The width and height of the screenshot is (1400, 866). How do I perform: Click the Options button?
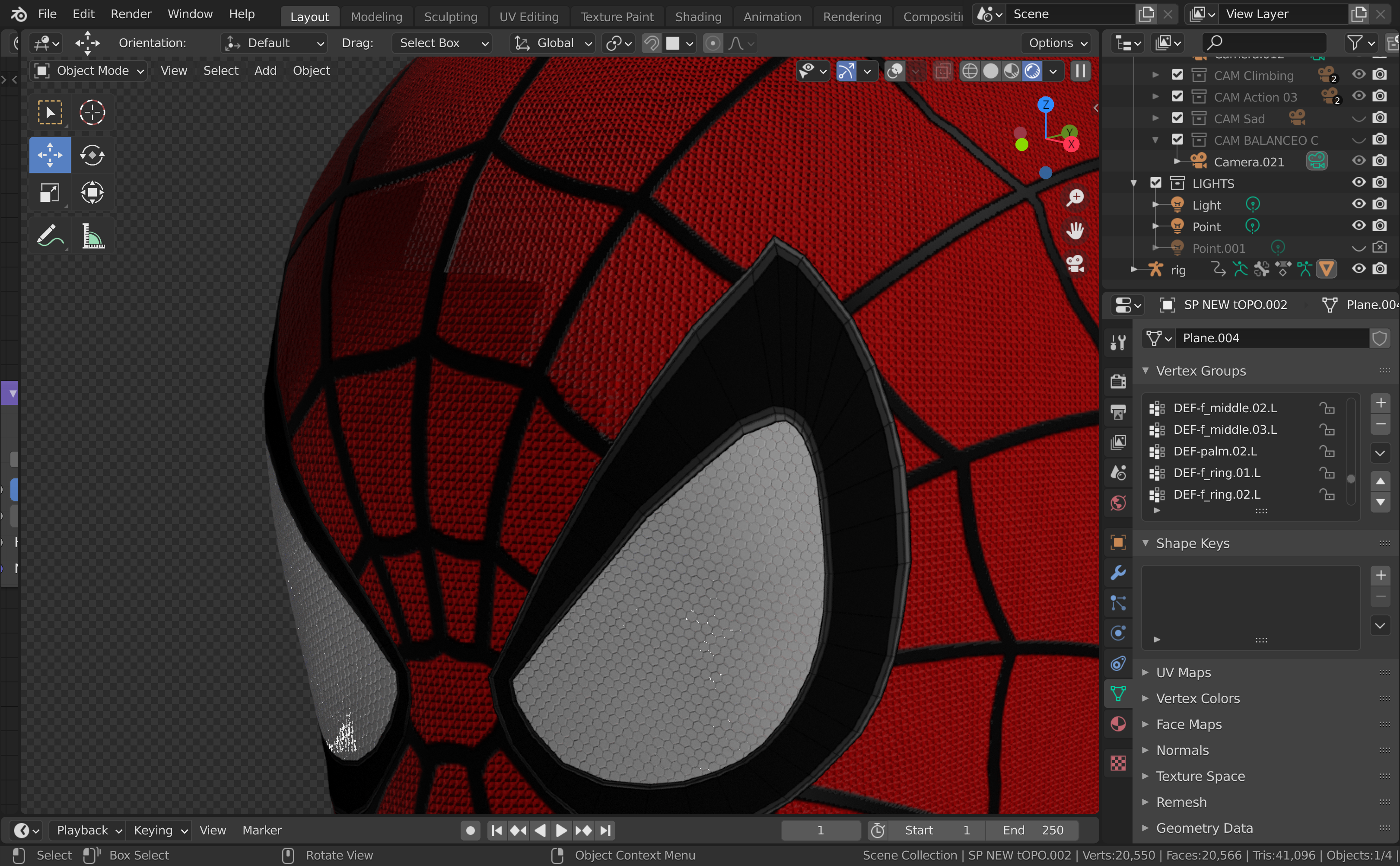1056,43
